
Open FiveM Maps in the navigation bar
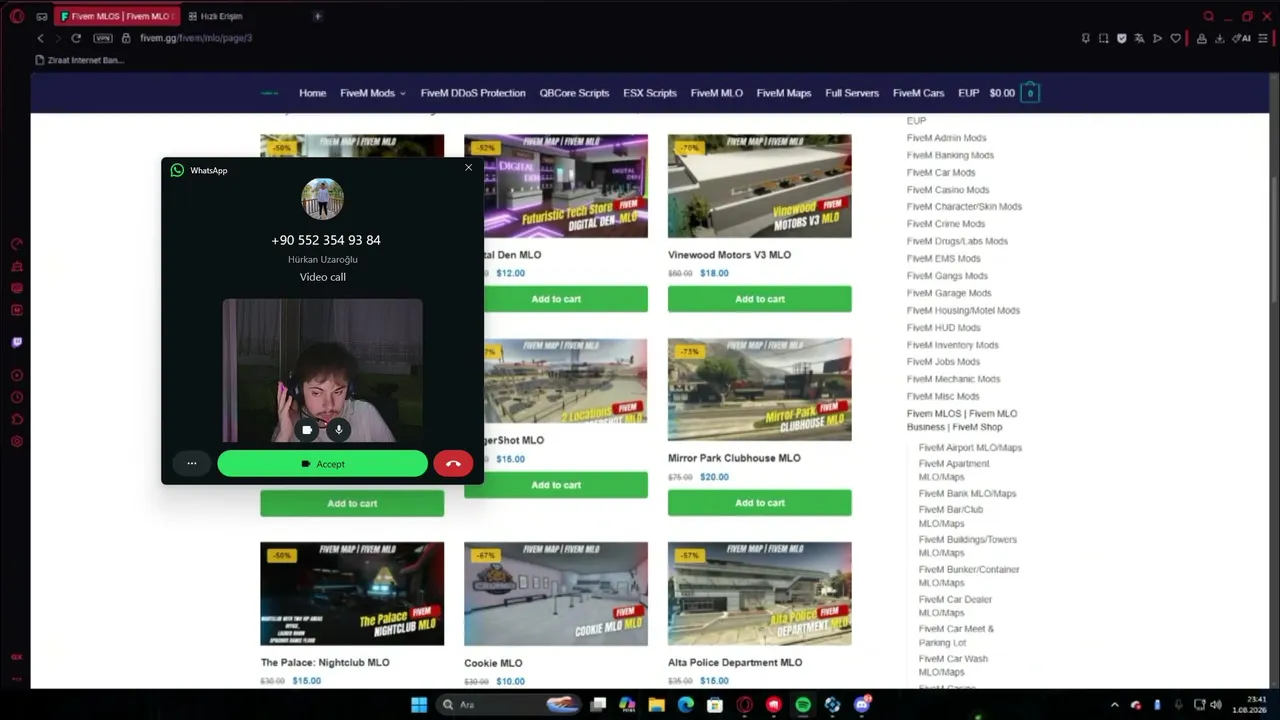[x=784, y=93]
